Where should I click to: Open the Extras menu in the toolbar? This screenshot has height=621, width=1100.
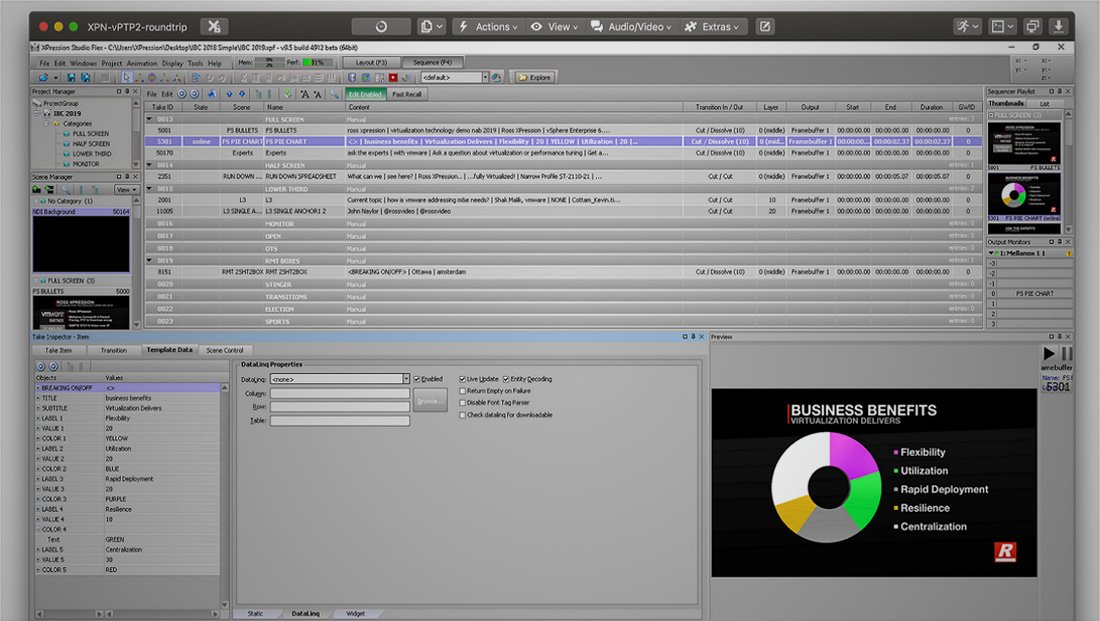point(711,27)
